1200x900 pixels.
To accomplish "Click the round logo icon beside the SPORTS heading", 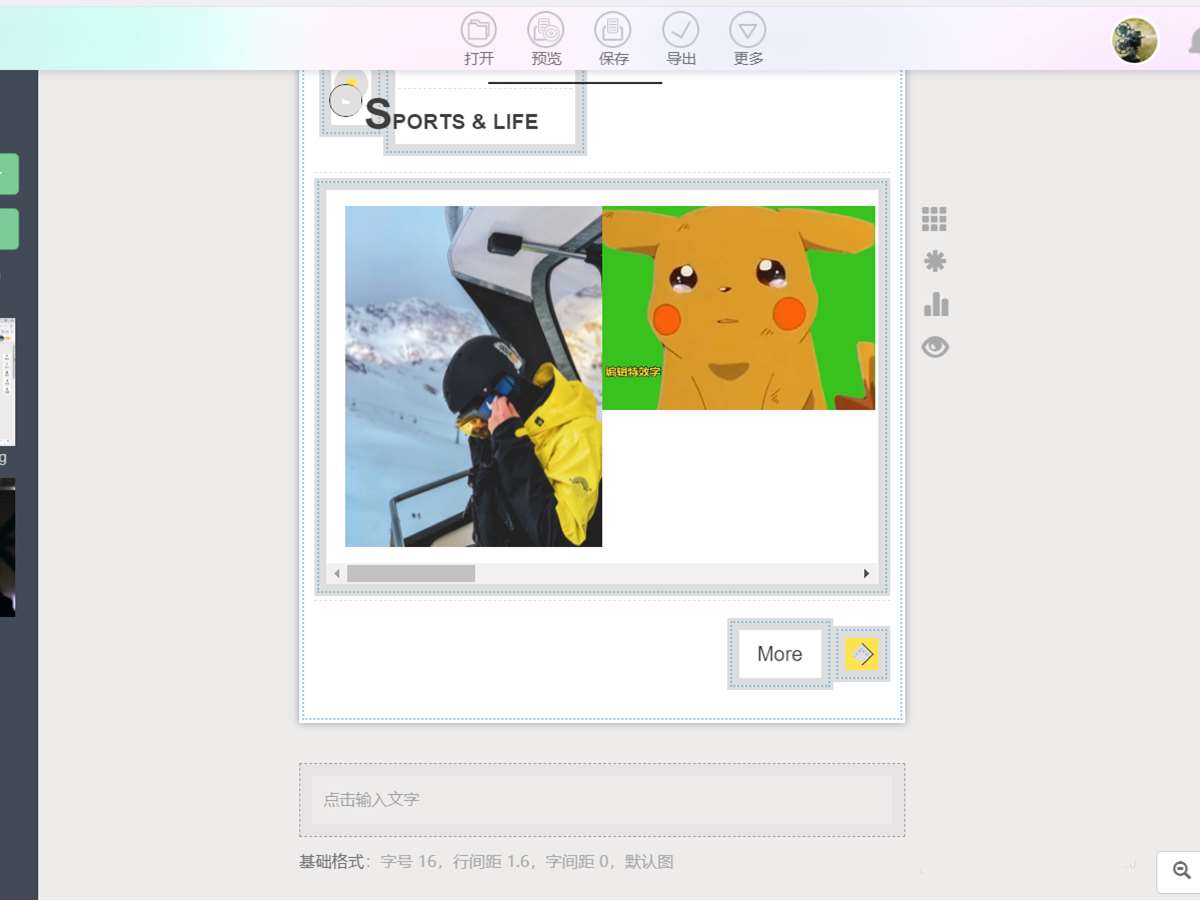I will tap(346, 100).
